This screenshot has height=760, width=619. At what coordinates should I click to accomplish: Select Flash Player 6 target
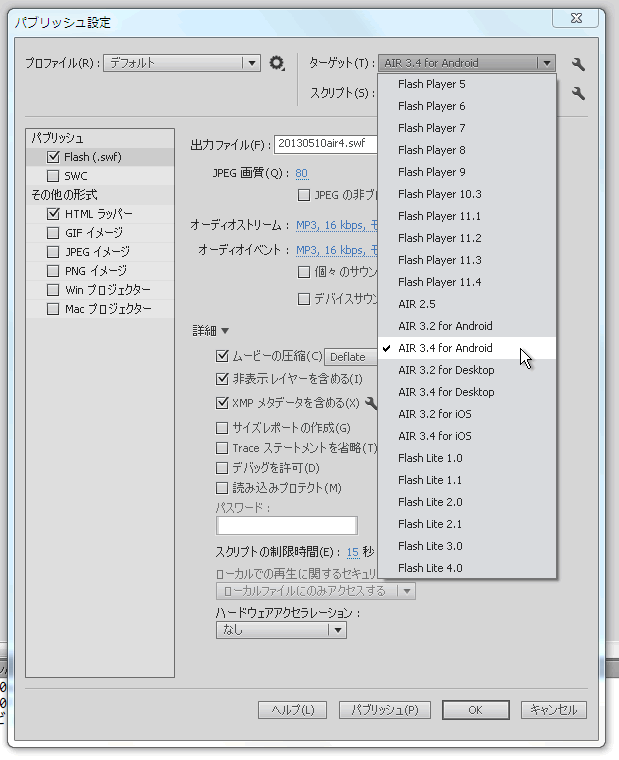[x=467, y=106]
